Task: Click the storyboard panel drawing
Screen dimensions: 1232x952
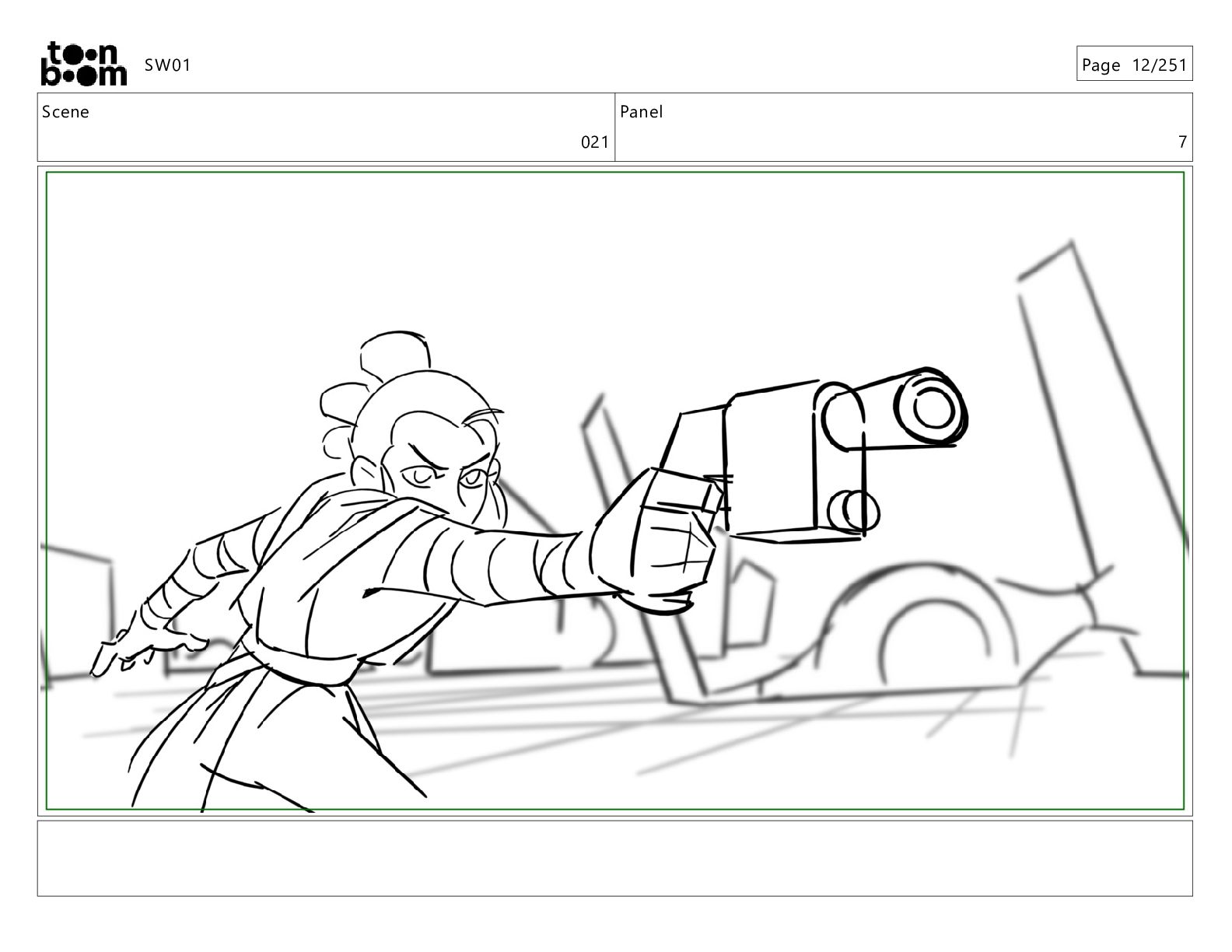Action: point(615,491)
